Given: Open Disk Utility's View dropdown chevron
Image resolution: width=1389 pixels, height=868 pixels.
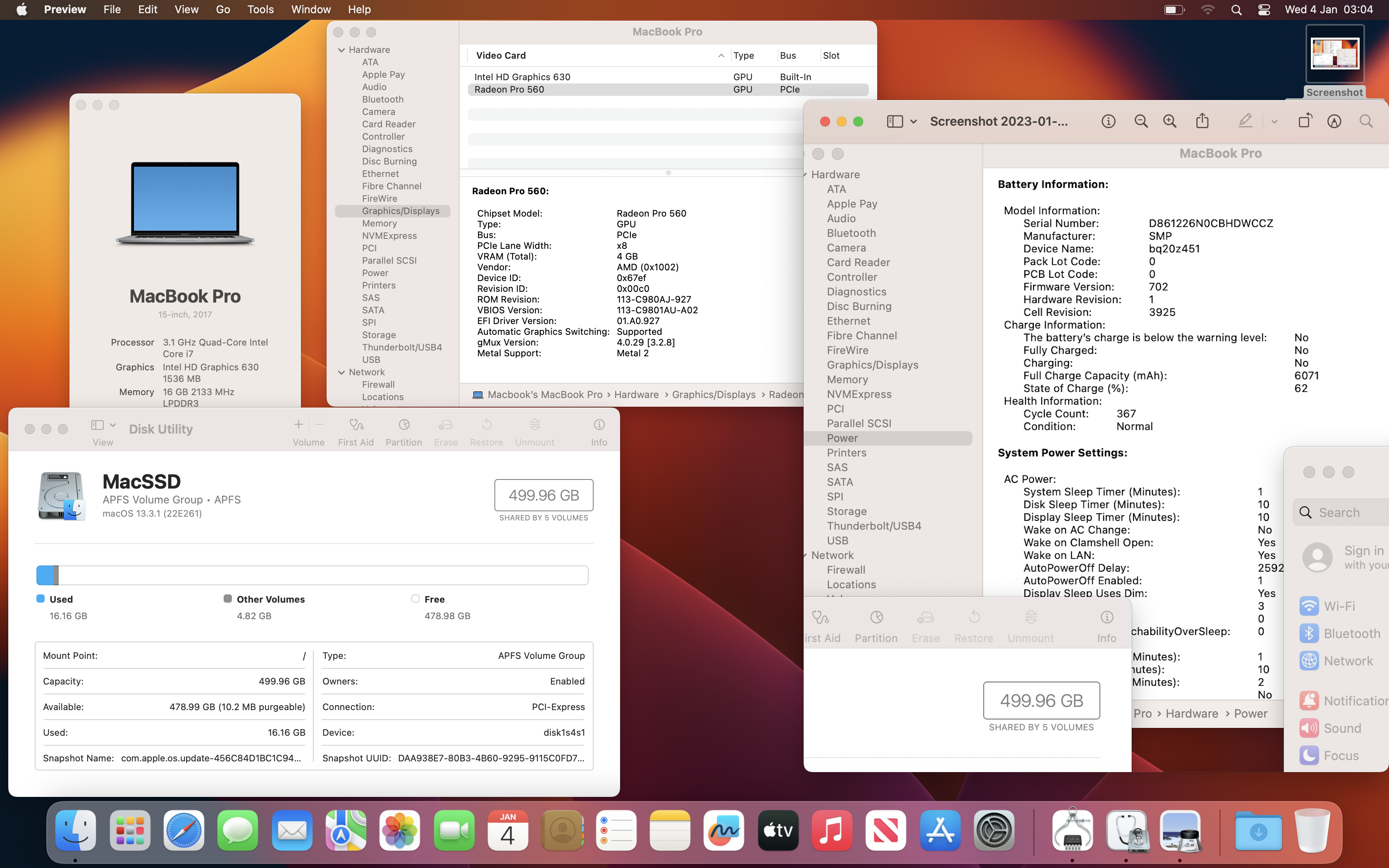Looking at the screenshot, I should [112, 425].
